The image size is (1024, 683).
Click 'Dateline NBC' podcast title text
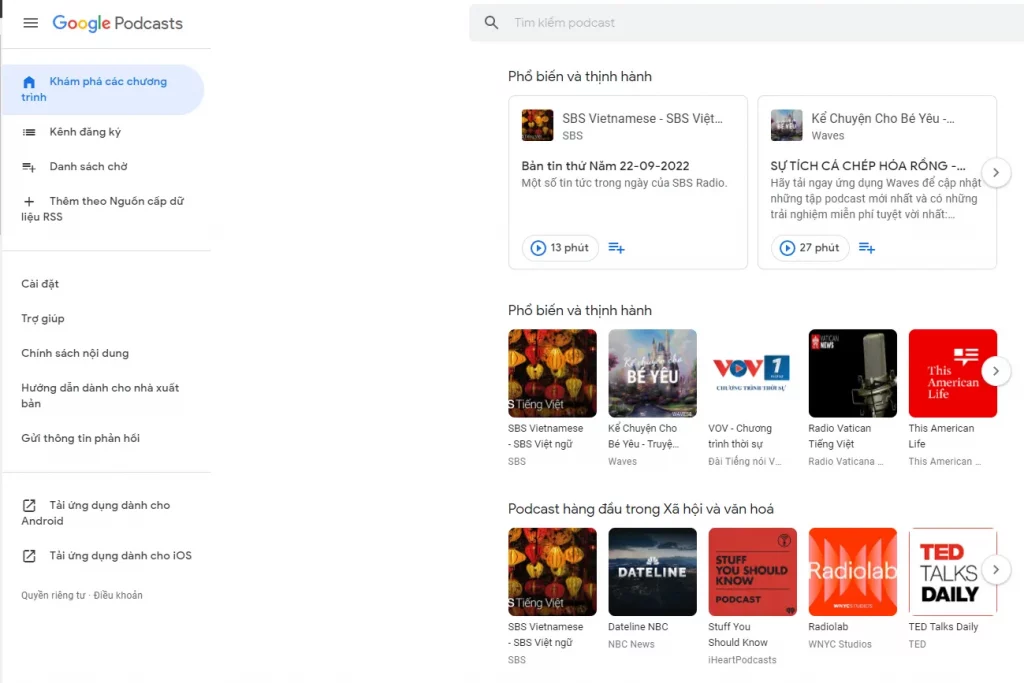638,627
